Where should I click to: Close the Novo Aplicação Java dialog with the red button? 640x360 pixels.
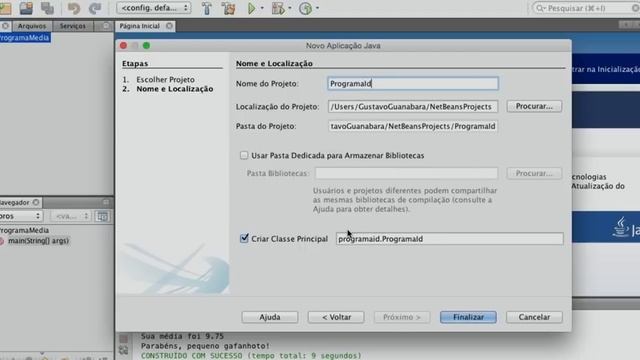pyautogui.click(x=124, y=46)
